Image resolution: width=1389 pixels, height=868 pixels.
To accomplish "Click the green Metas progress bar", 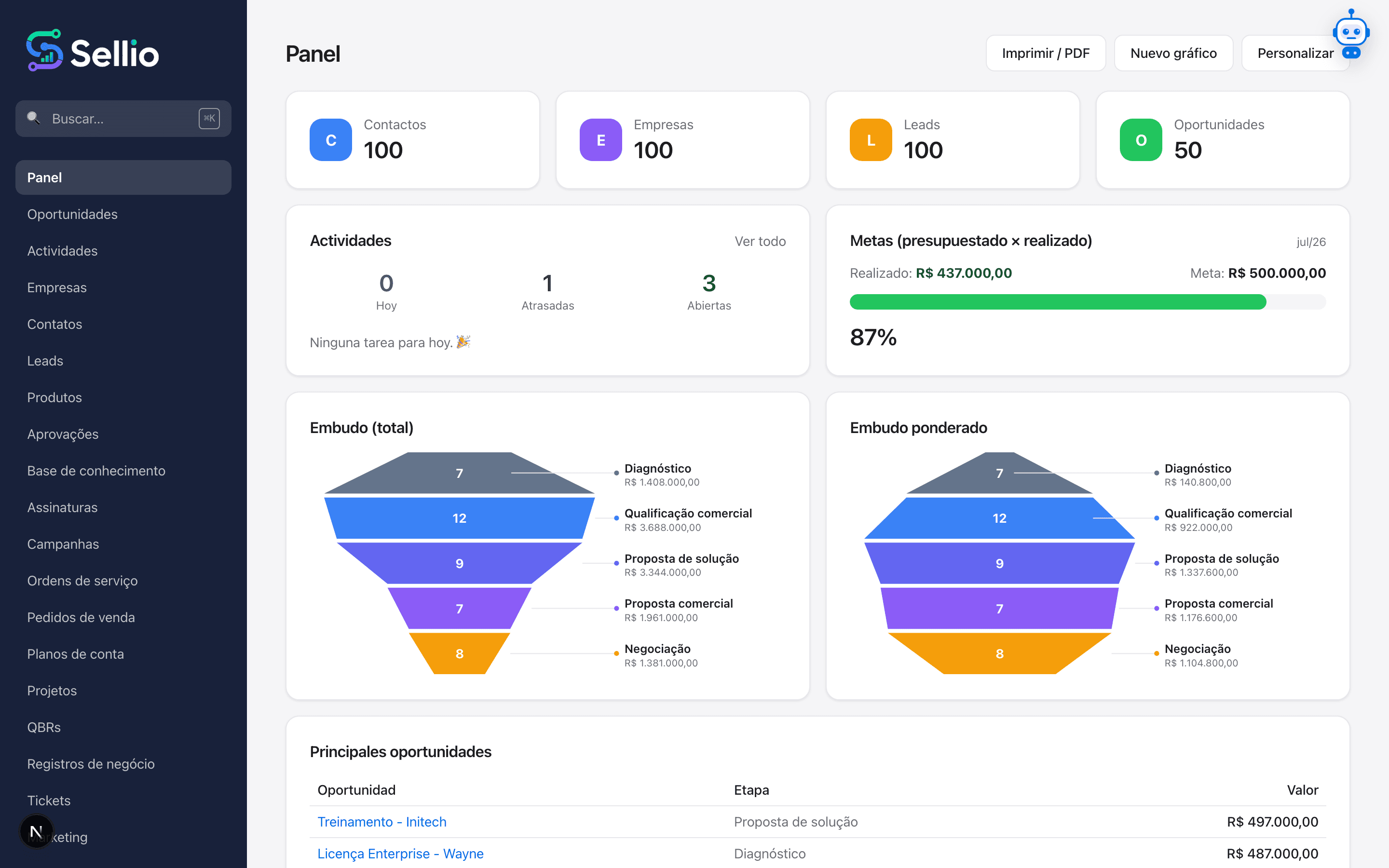I will point(1057,302).
